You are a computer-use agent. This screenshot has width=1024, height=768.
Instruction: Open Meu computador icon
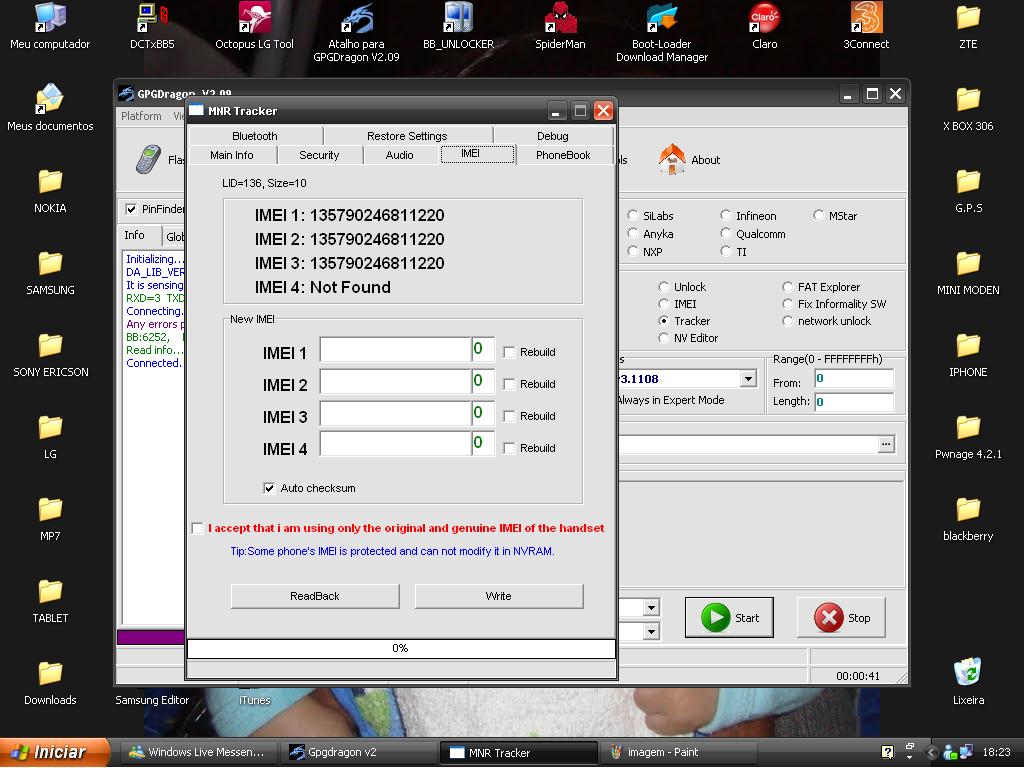(50, 26)
